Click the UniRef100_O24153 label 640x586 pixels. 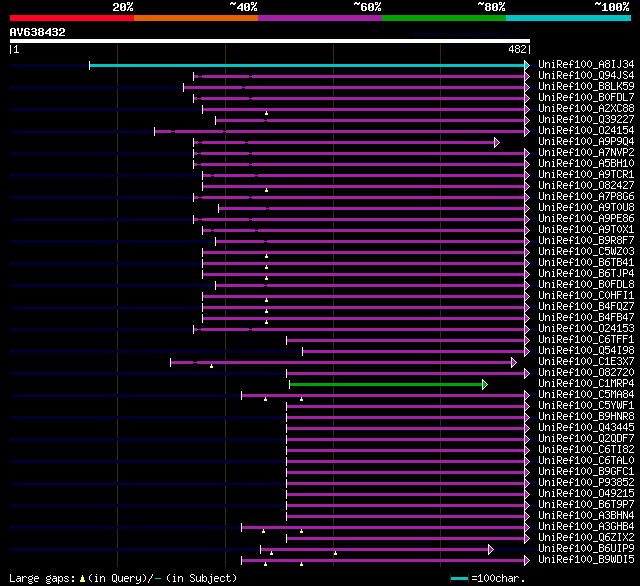pyautogui.click(x=586, y=329)
